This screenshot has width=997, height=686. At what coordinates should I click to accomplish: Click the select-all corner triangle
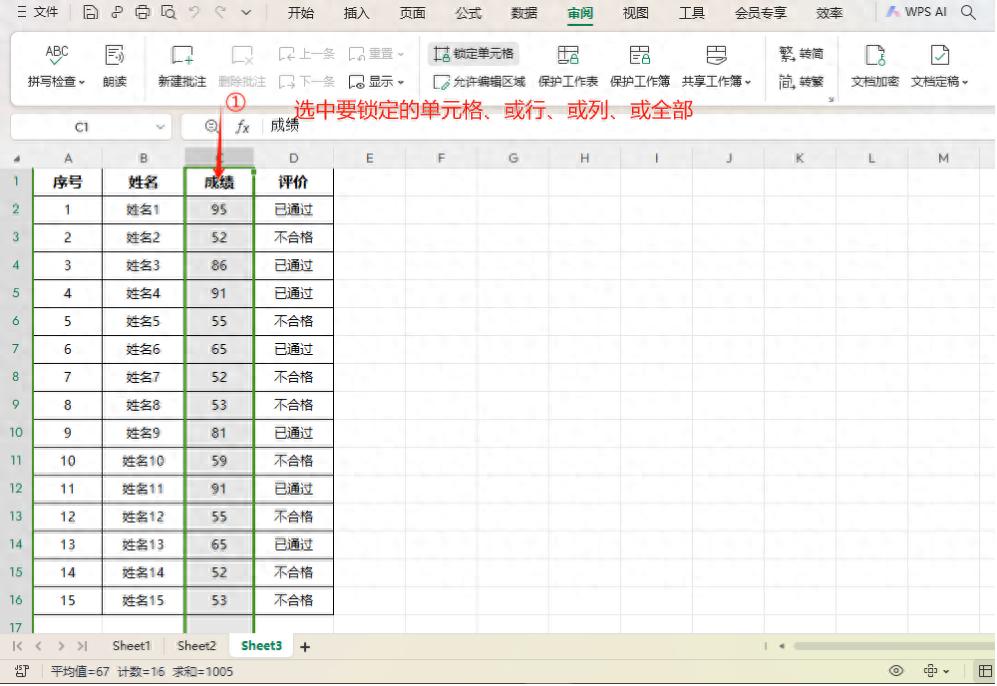point(17,159)
